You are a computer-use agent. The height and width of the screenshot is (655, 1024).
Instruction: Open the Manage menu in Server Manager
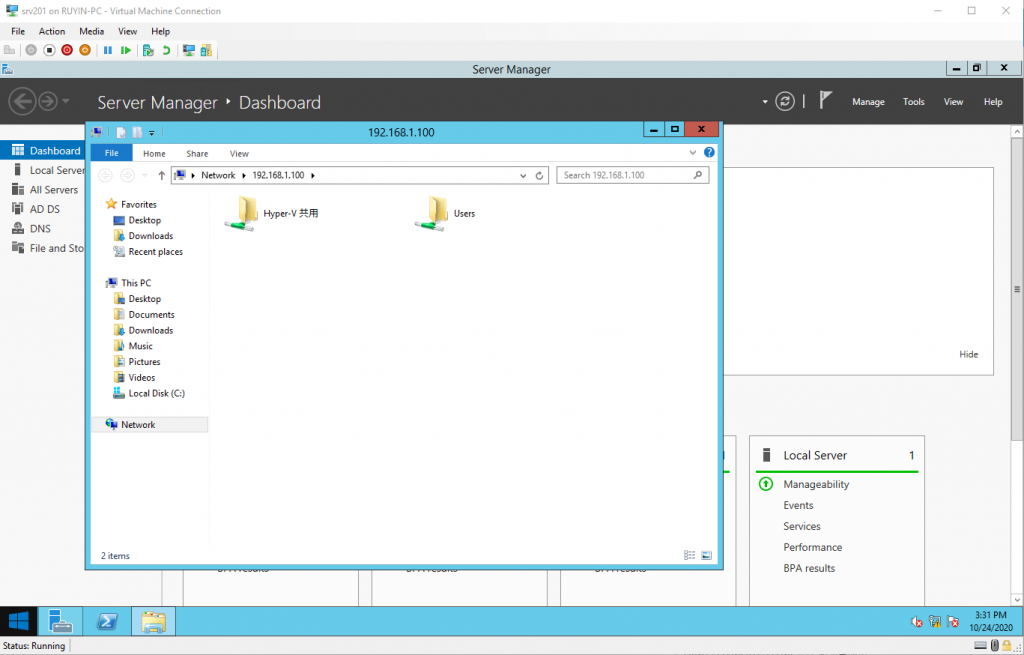(x=868, y=102)
